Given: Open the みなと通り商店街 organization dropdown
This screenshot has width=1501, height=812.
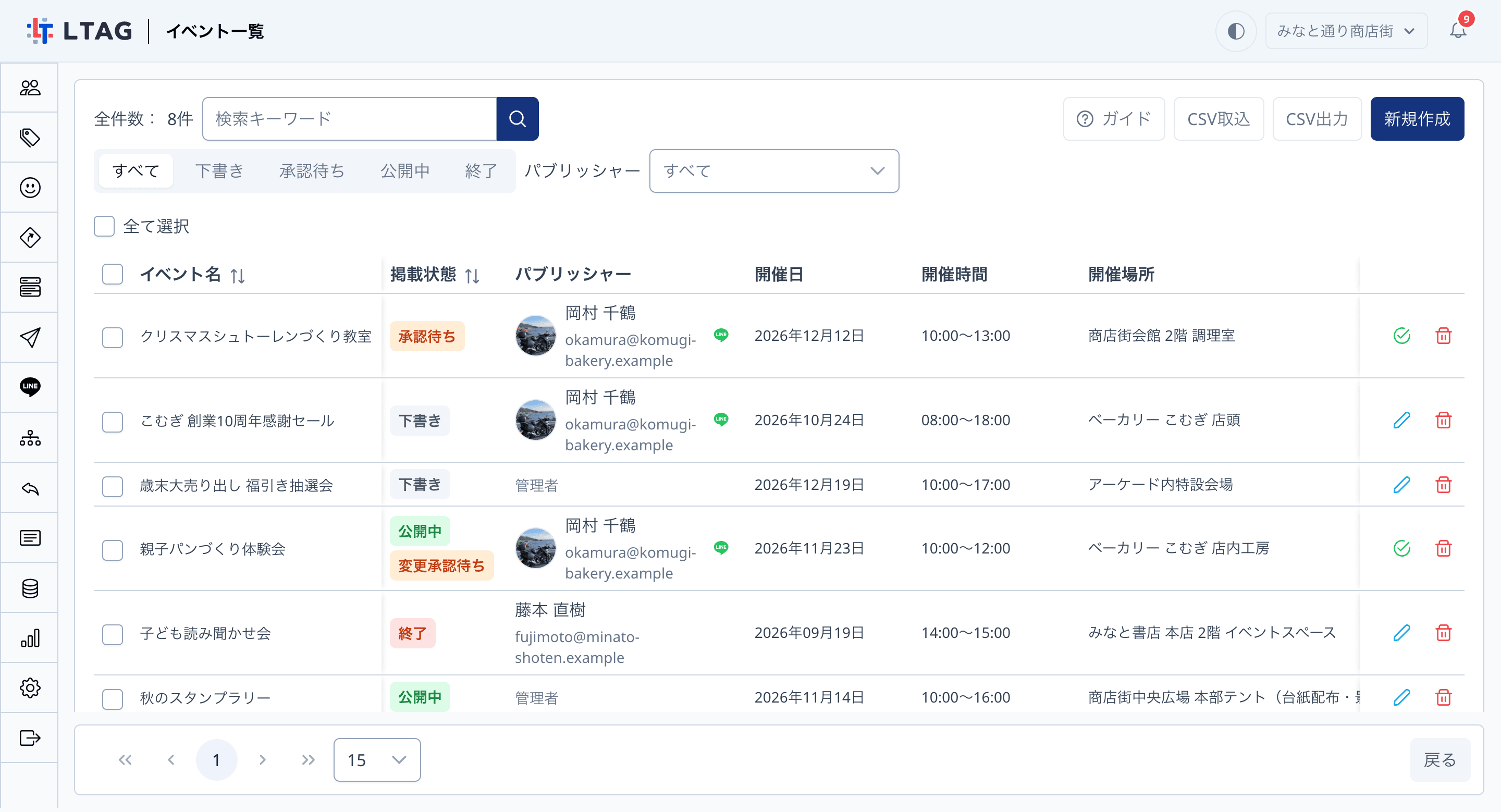Looking at the screenshot, I should pos(1346,31).
